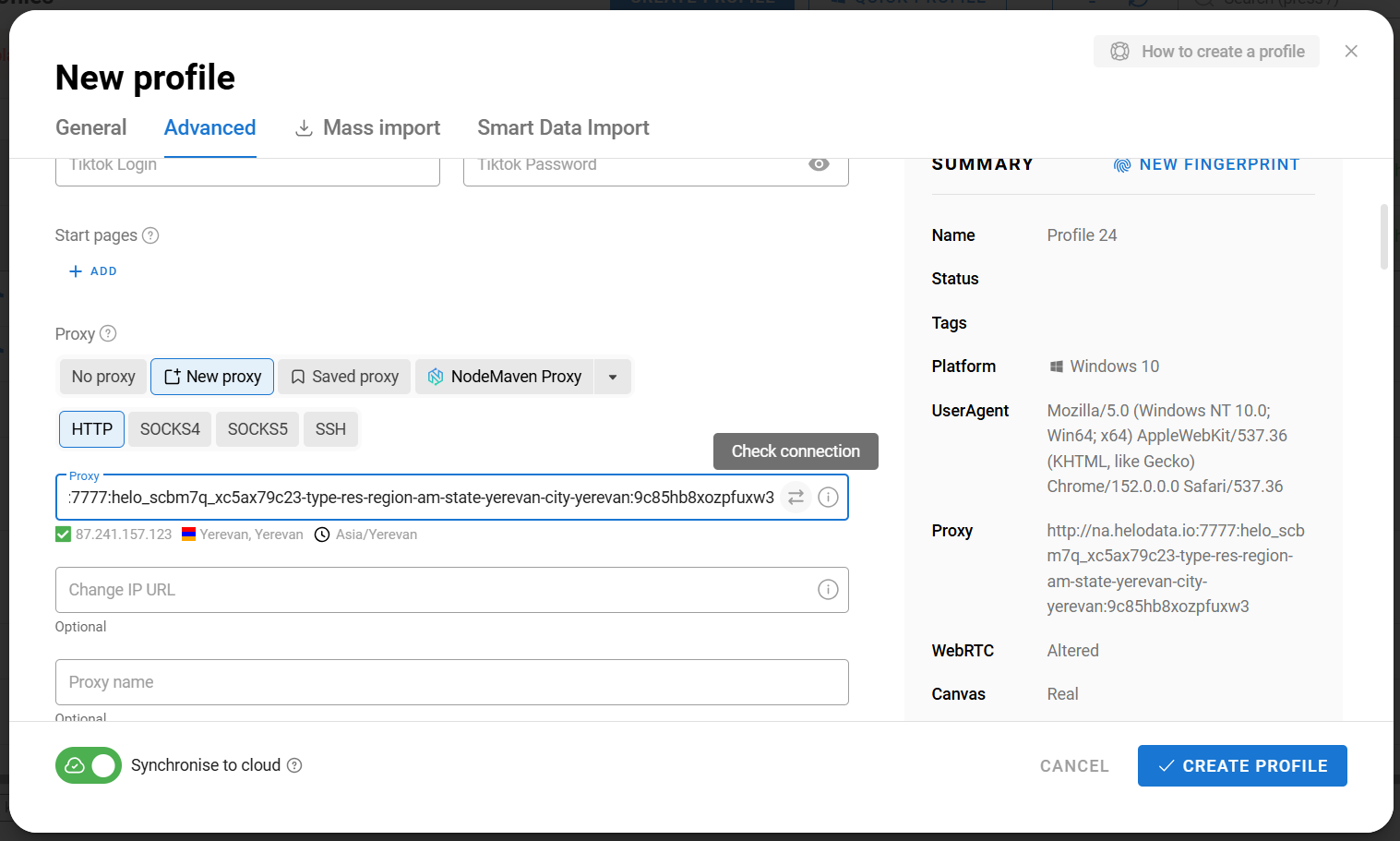This screenshot has height=841, width=1400.
Task: Click the Create Profile button
Action: (1242, 766)
